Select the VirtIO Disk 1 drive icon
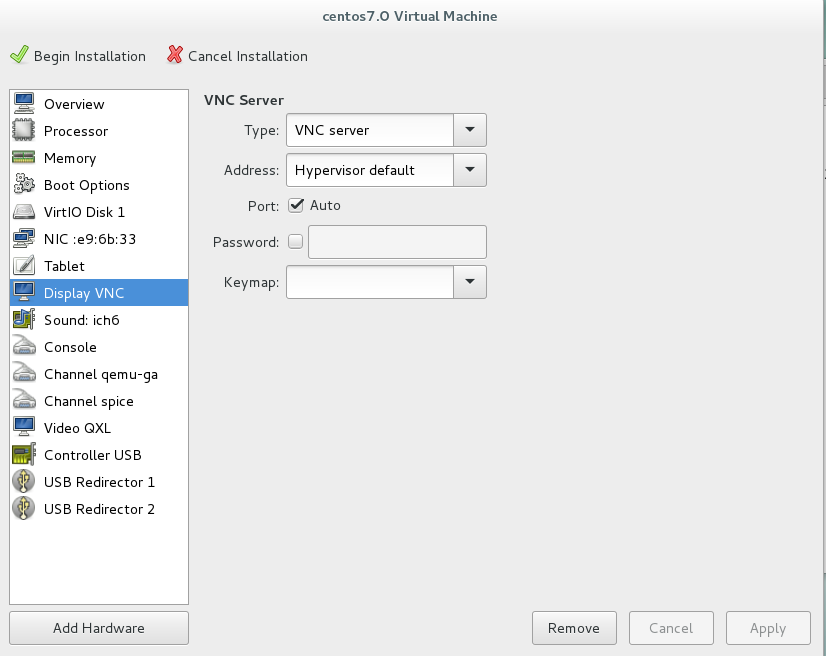Screen dimensions: 826x656 pyautogui.click(x=24, y=212)
